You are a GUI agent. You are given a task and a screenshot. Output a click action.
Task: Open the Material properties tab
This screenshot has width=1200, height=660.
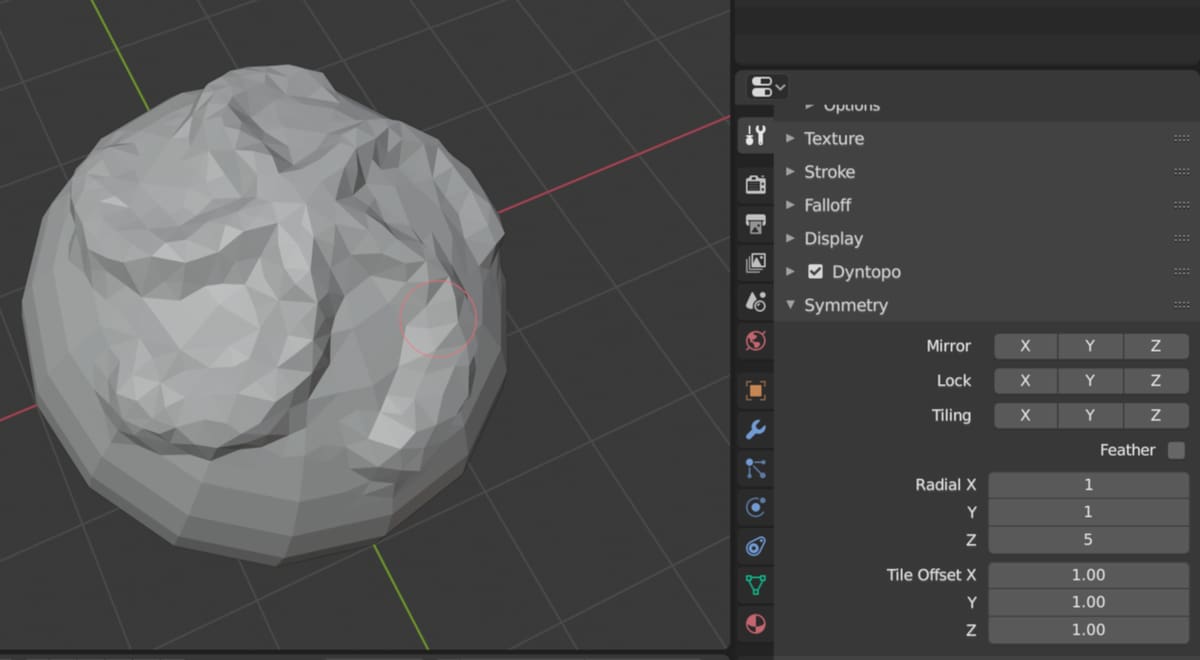[x=755, y=624]
